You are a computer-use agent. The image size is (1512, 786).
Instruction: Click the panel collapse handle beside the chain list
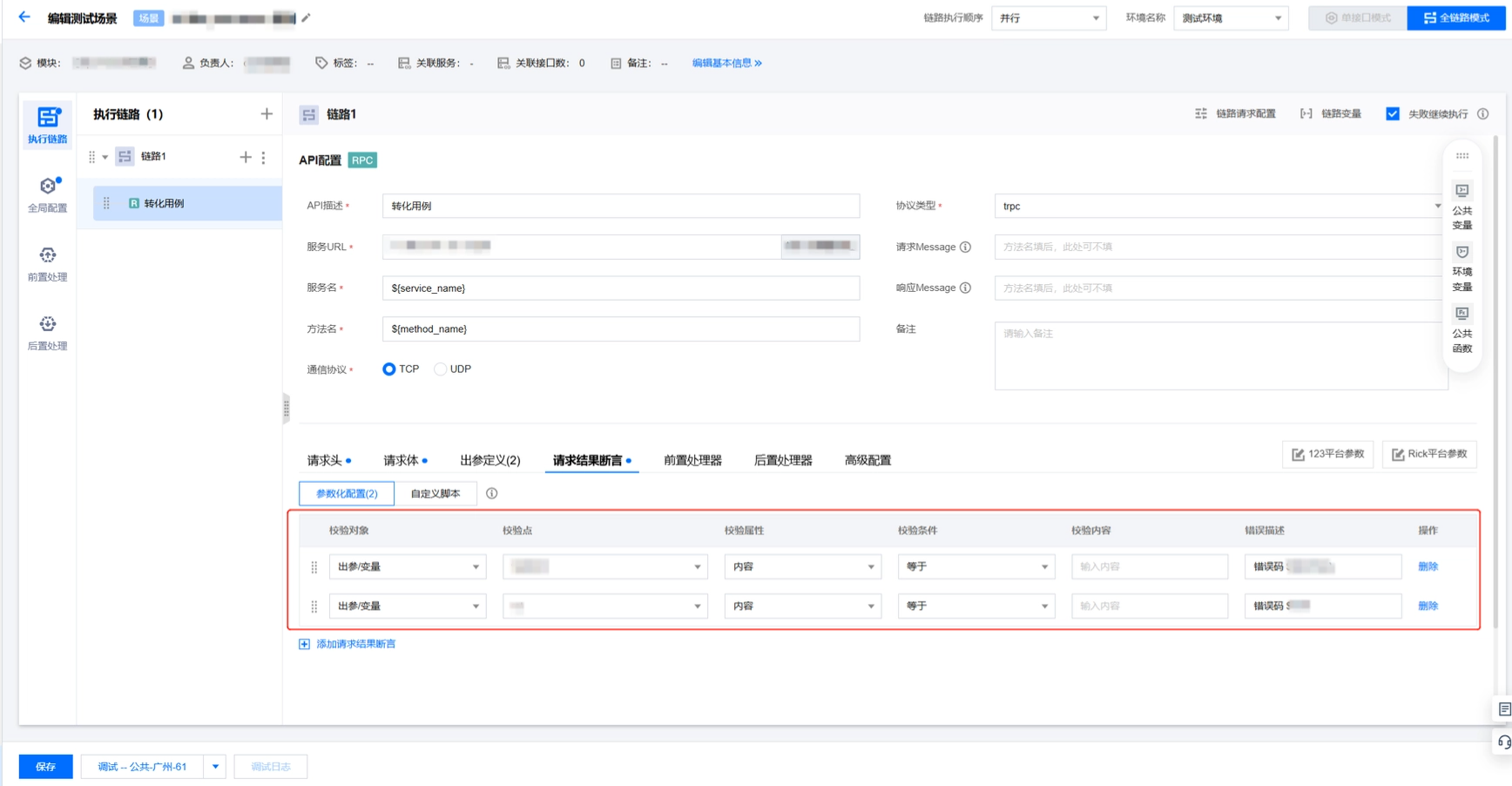(x=286, y=408)
